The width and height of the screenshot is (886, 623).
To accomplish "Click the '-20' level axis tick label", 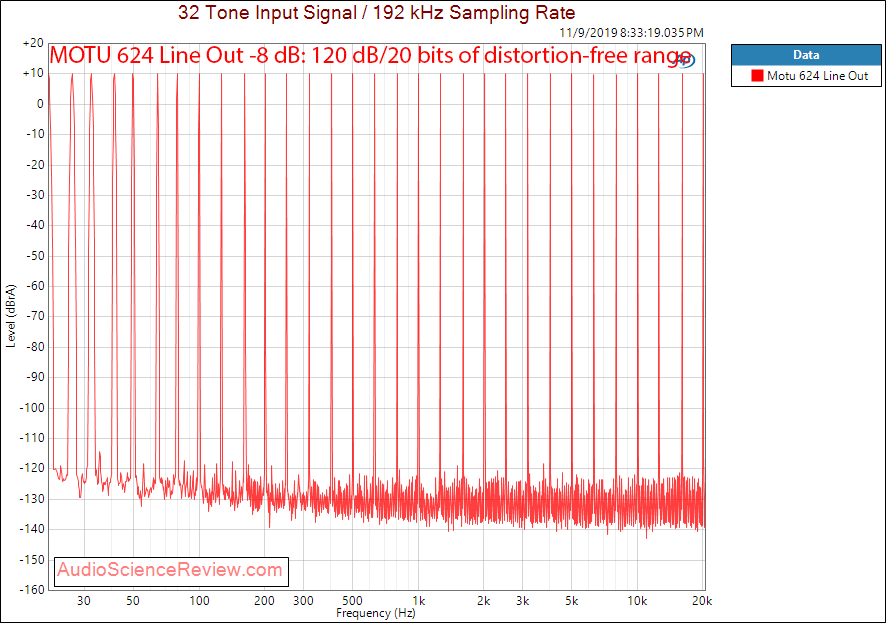I will click(34, 164).
